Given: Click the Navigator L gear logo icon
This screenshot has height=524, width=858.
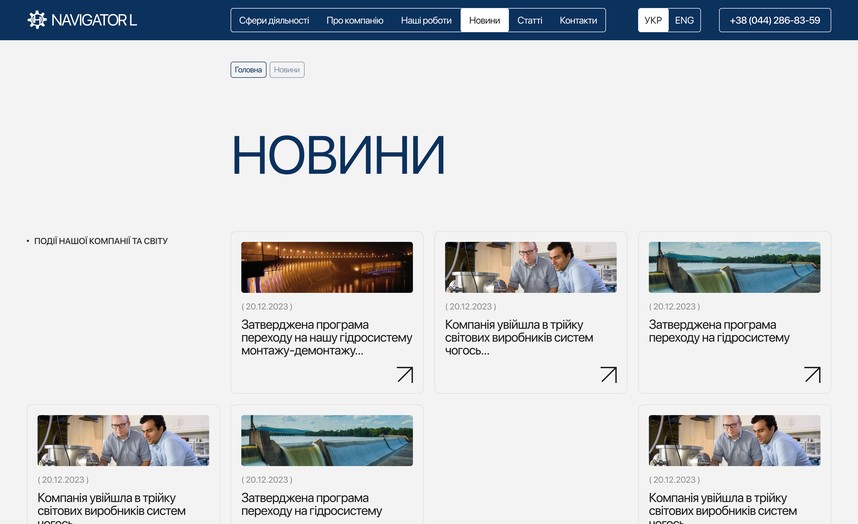Looking at the screenshot, I should click(x=37, y=20).
